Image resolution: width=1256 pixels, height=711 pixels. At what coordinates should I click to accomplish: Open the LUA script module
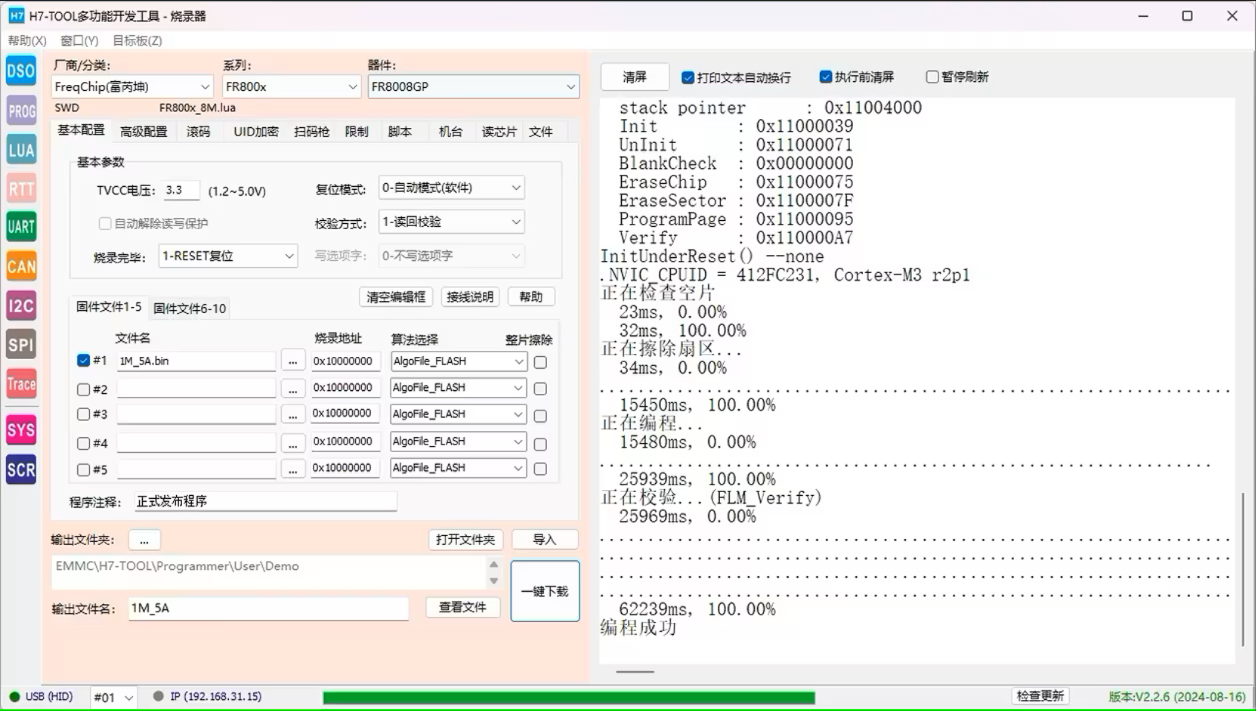click(21, 150)
